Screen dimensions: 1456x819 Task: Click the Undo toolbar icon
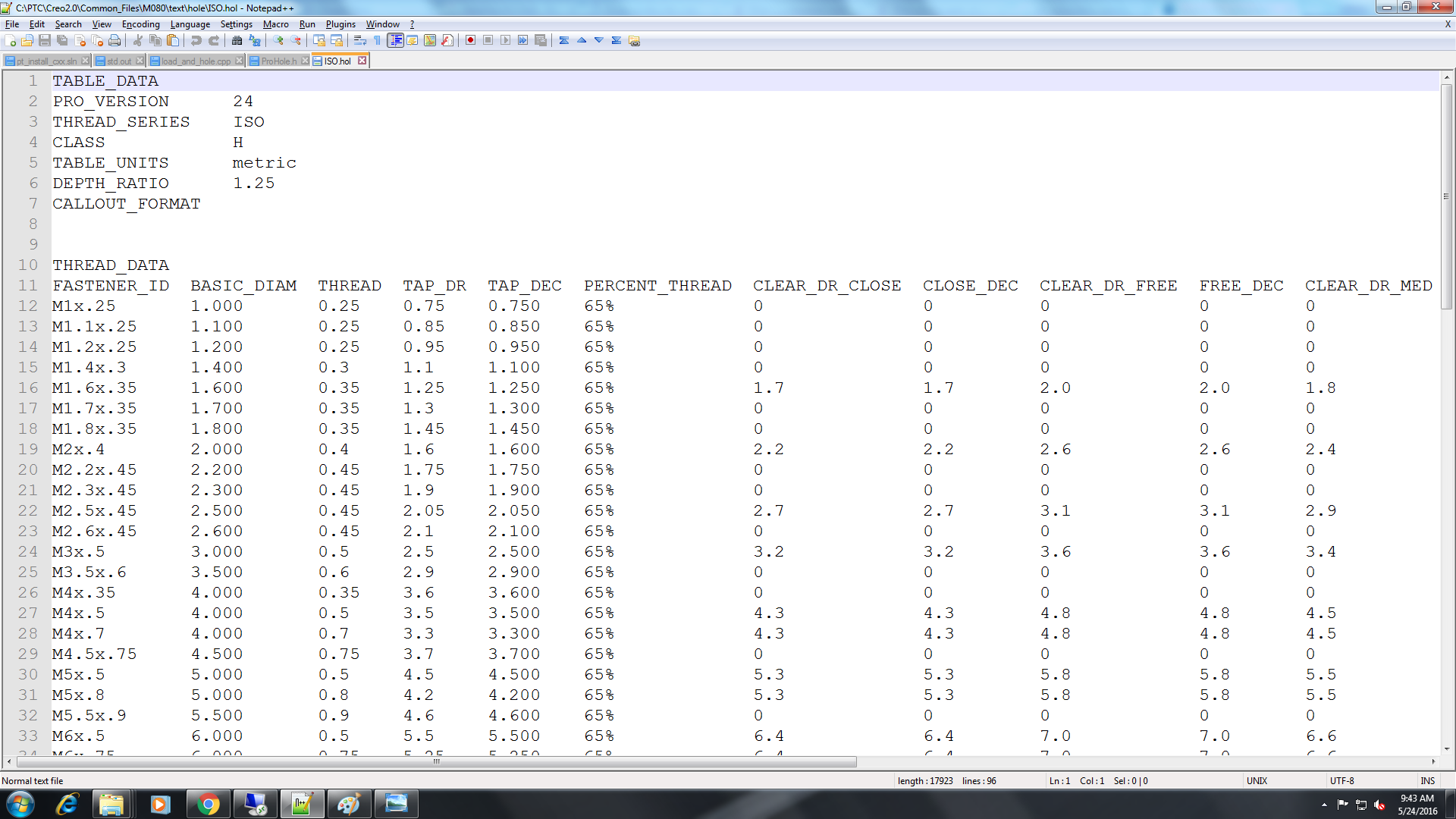pos(196,40)
